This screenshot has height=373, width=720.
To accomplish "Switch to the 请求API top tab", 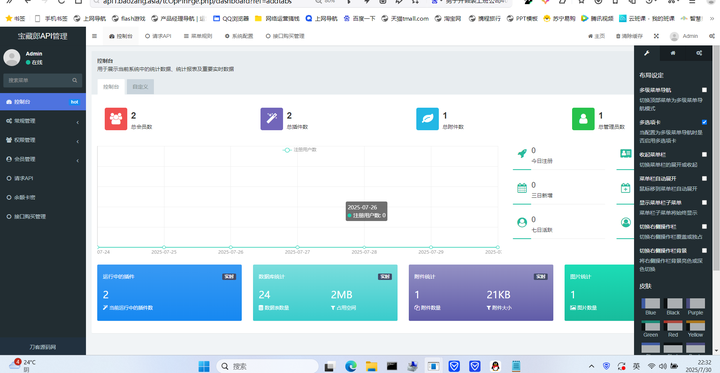I will click(x=158, y=36).
